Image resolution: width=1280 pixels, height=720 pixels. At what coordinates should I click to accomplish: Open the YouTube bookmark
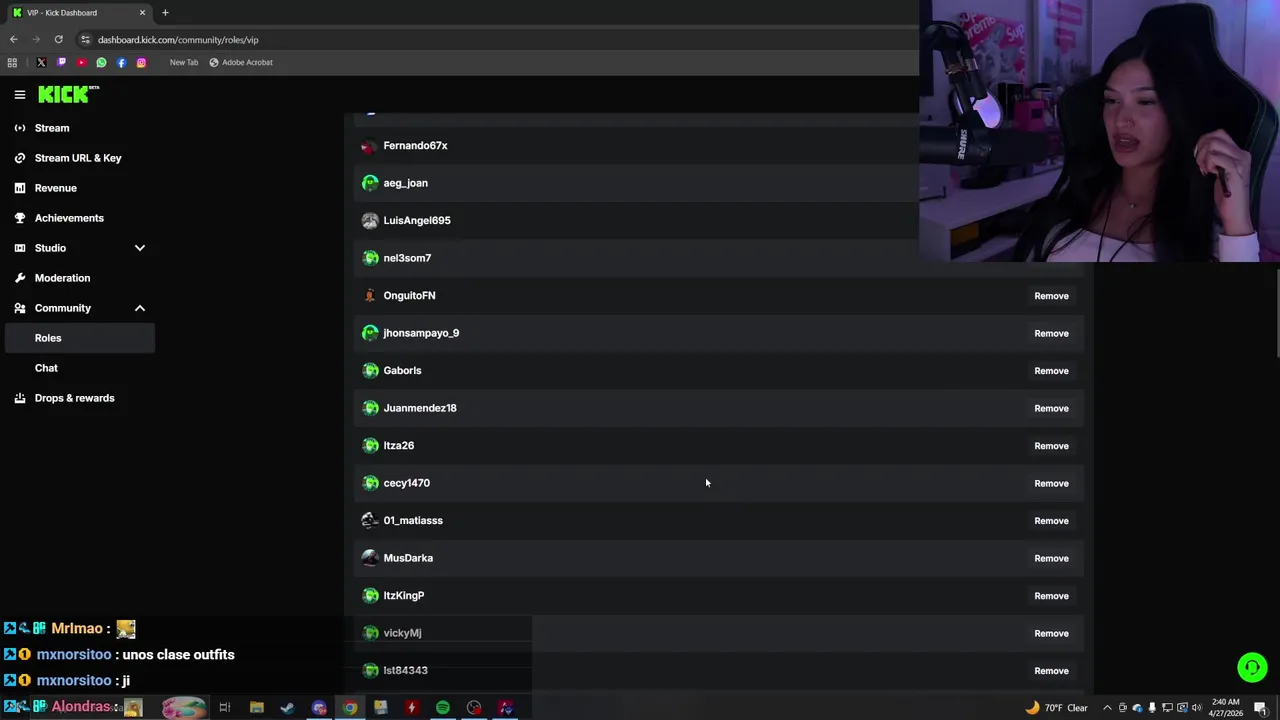(x=81, y=62)
